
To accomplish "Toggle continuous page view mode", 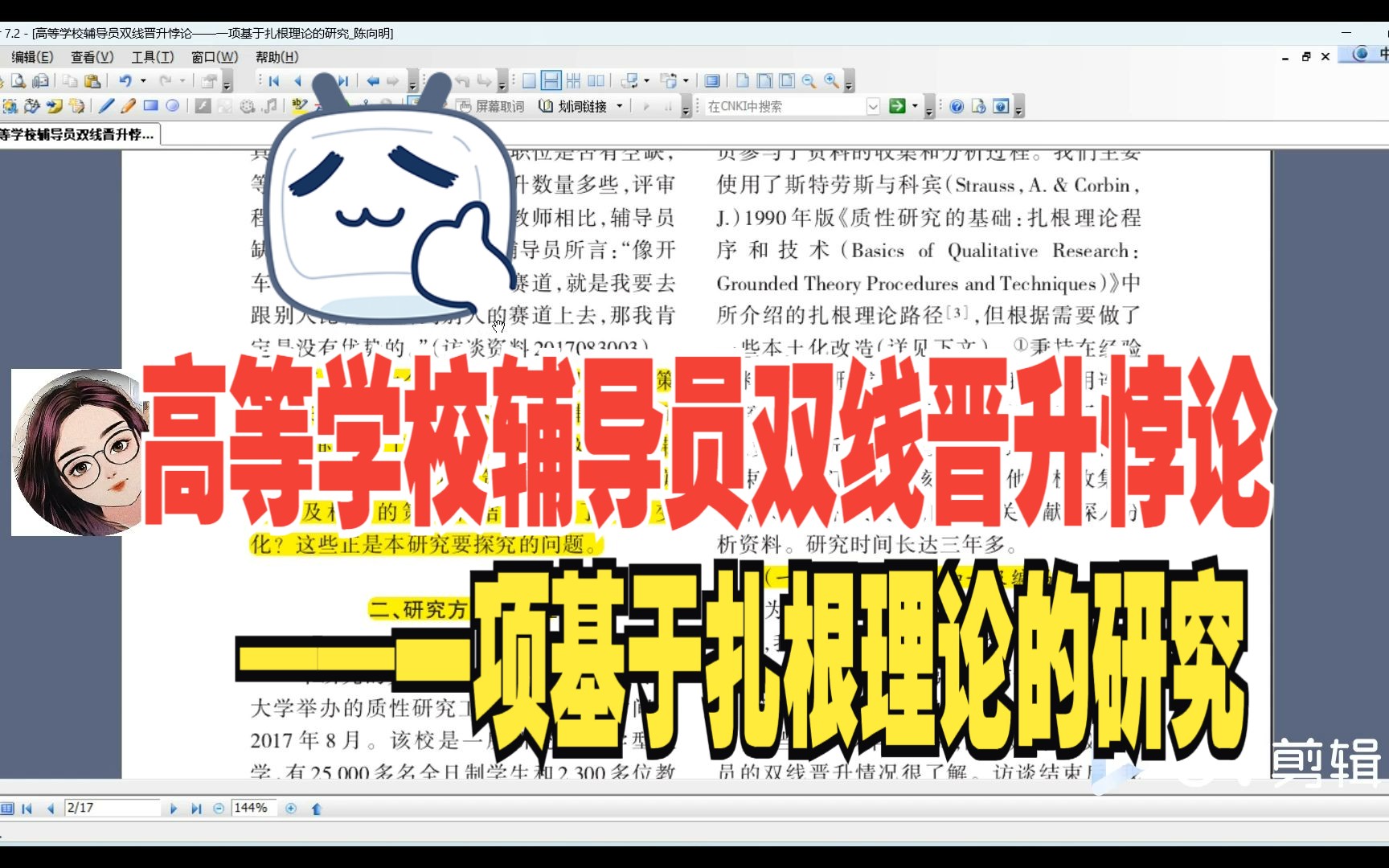I will [551, 80].
